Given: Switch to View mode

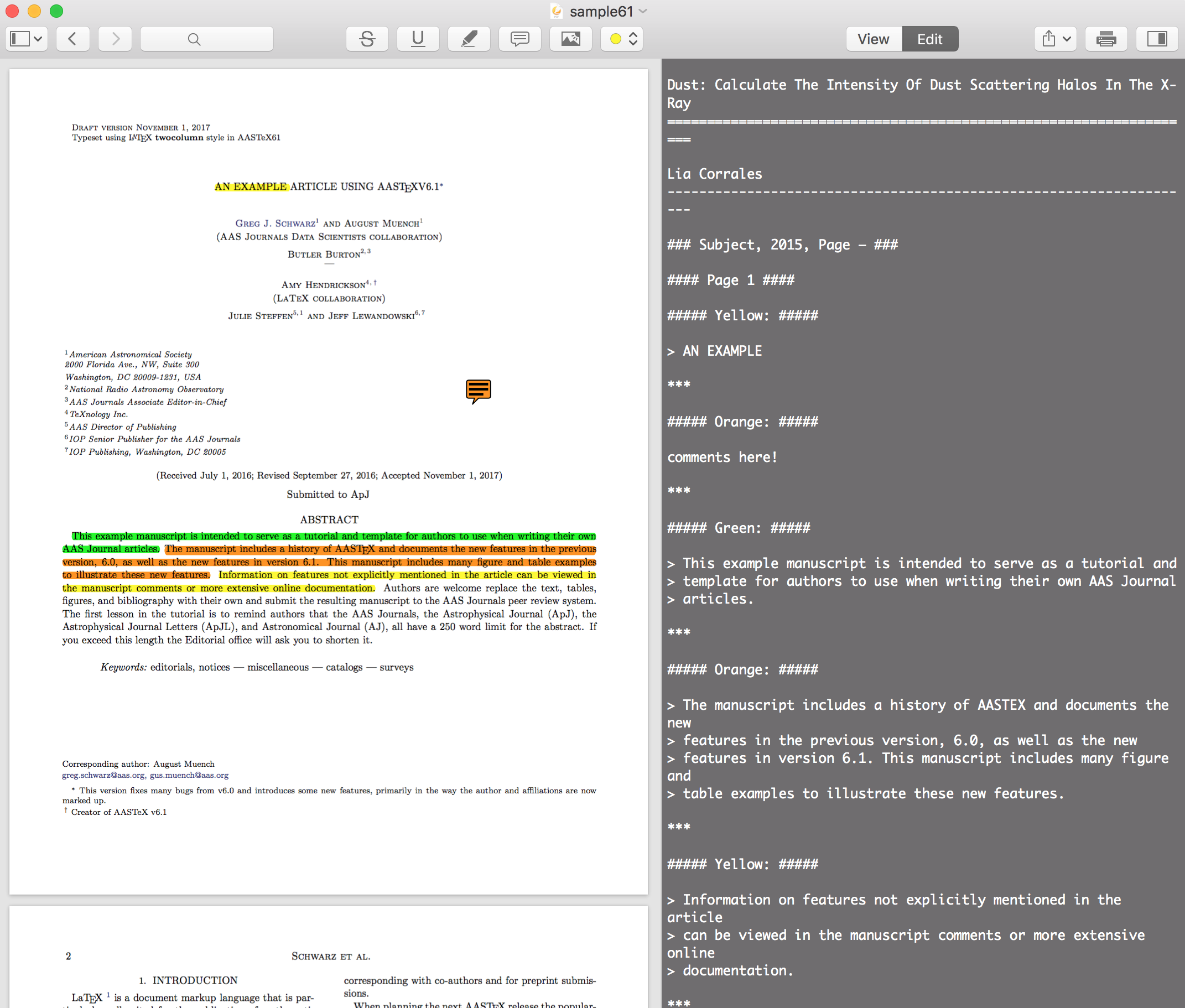Looking at the screenshot, I should point(873,39).
